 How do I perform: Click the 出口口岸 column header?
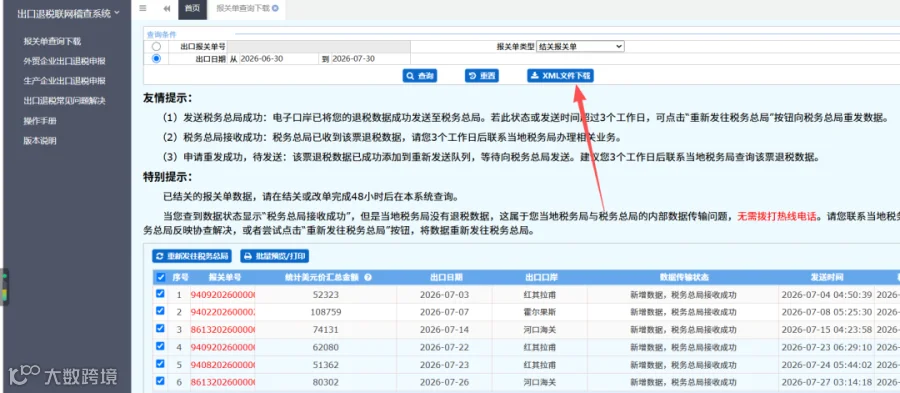click(541, 277)
